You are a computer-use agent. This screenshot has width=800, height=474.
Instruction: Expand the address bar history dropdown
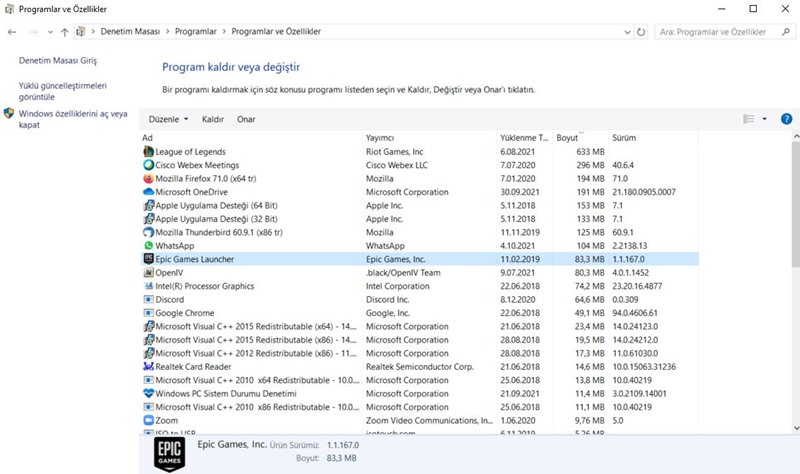[627, 32]
